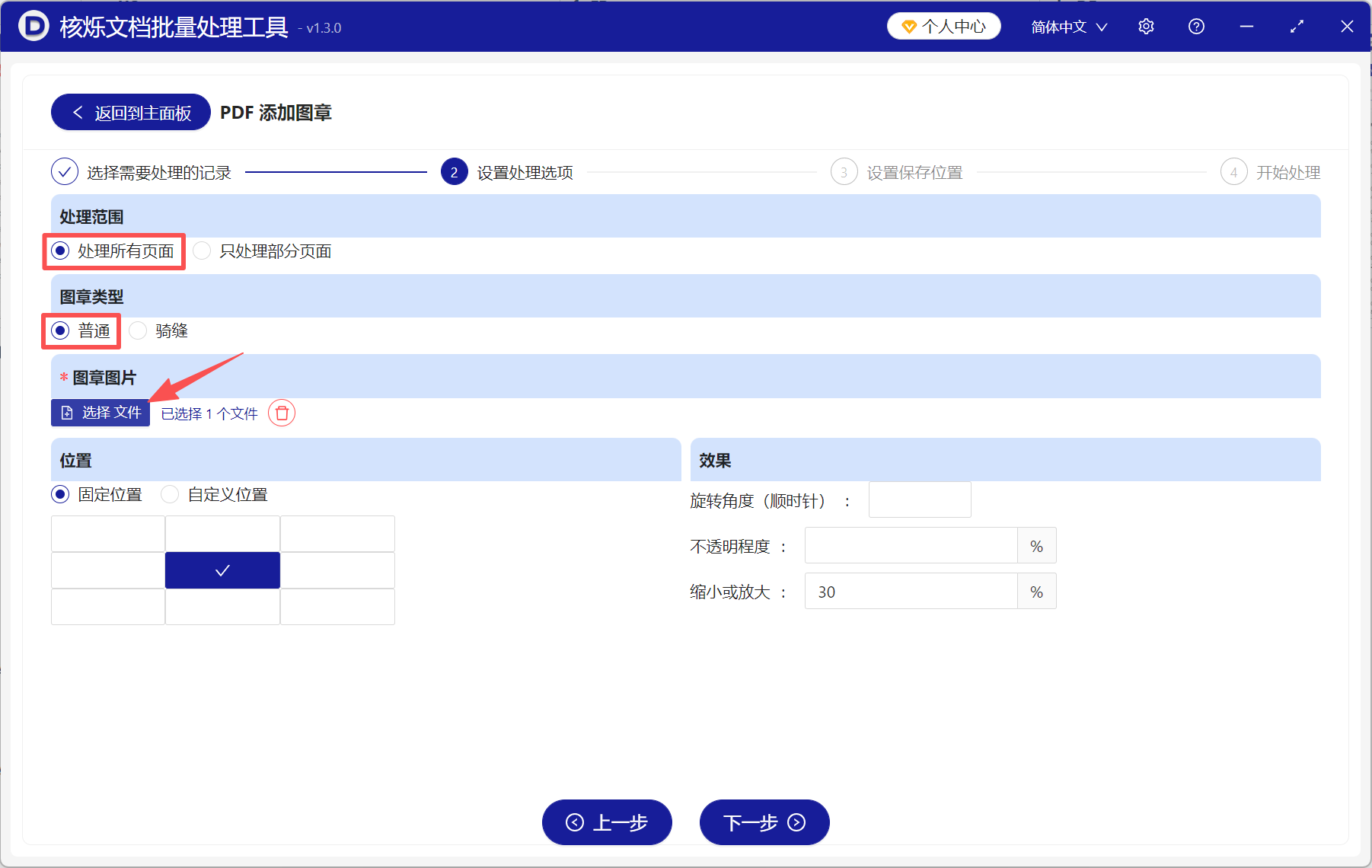
Task: Click the 返回到主面板 button
Action: pyautogui.click(x=130, y=111)
